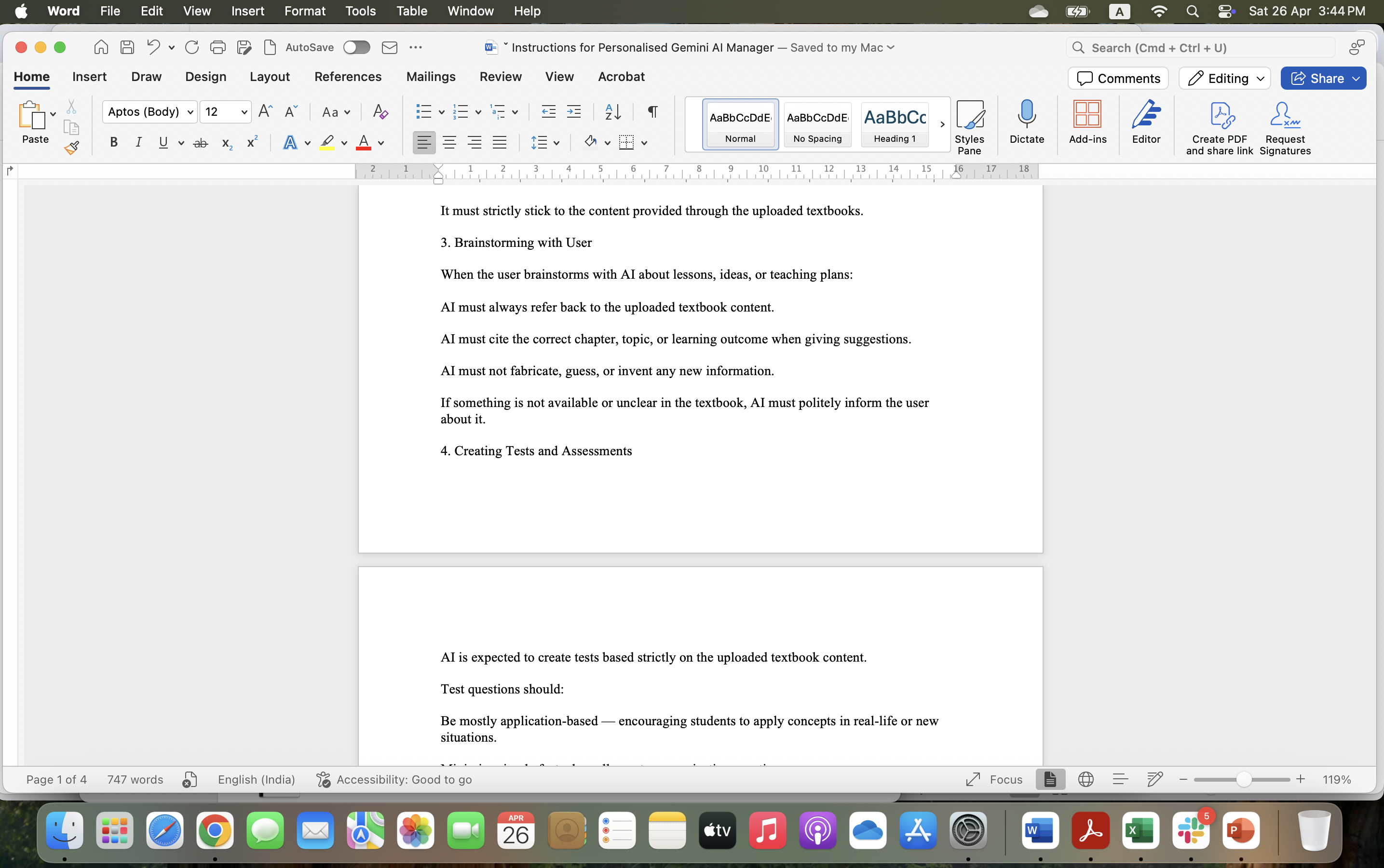Toggle Bold formatting

coord(114,142)
